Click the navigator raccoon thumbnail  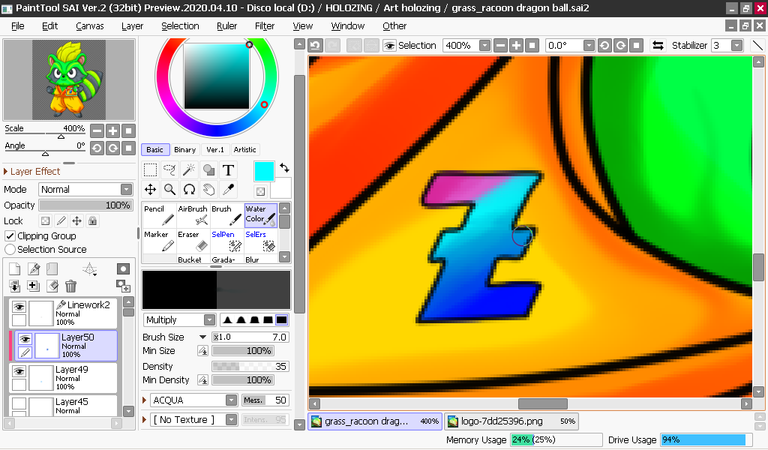pos(69,79)
